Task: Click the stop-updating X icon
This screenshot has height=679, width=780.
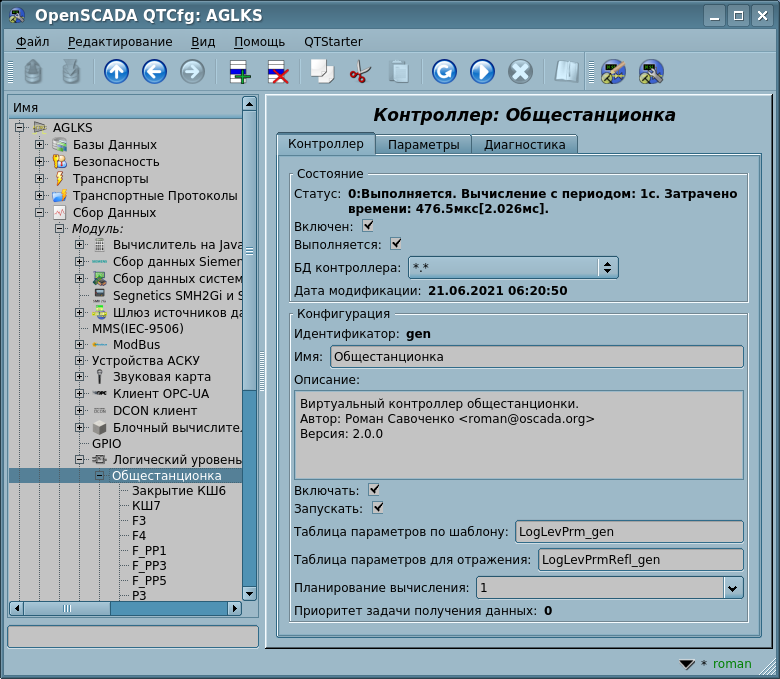Action: pos(520,72)
